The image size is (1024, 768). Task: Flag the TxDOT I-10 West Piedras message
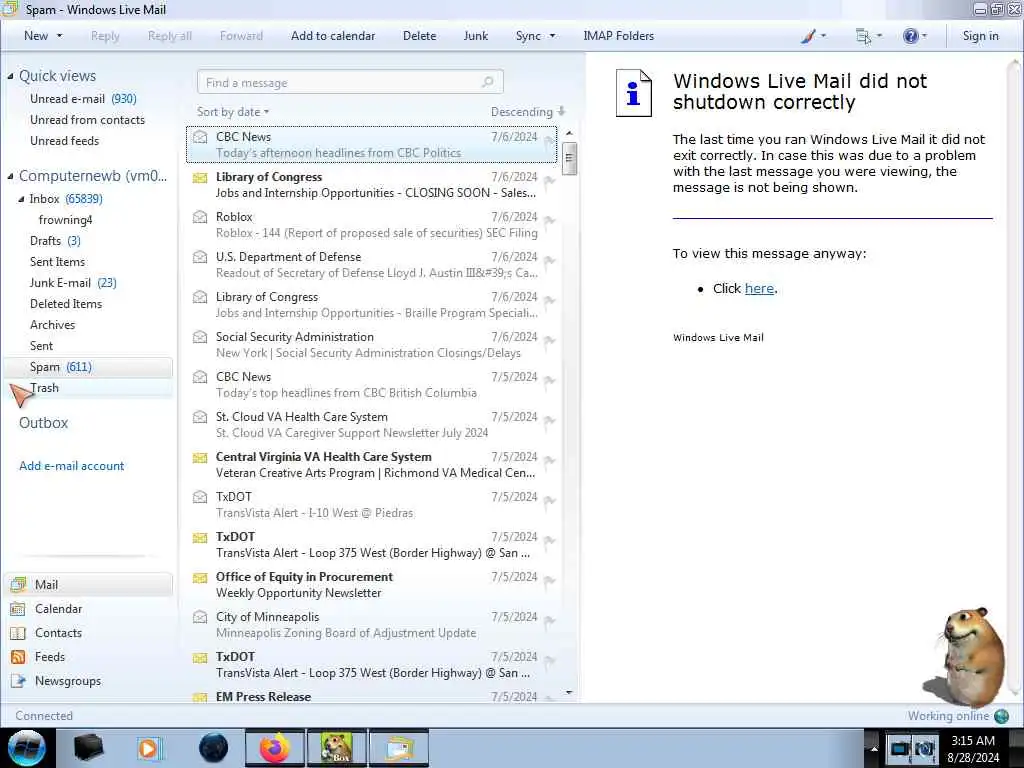(550, 501)
